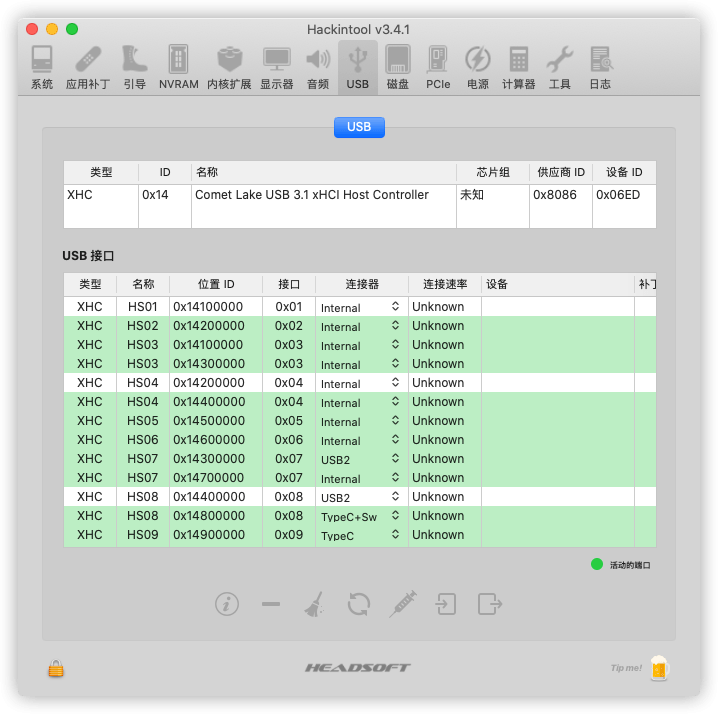Click the 芯片组 column header

[x=493, y=172]
